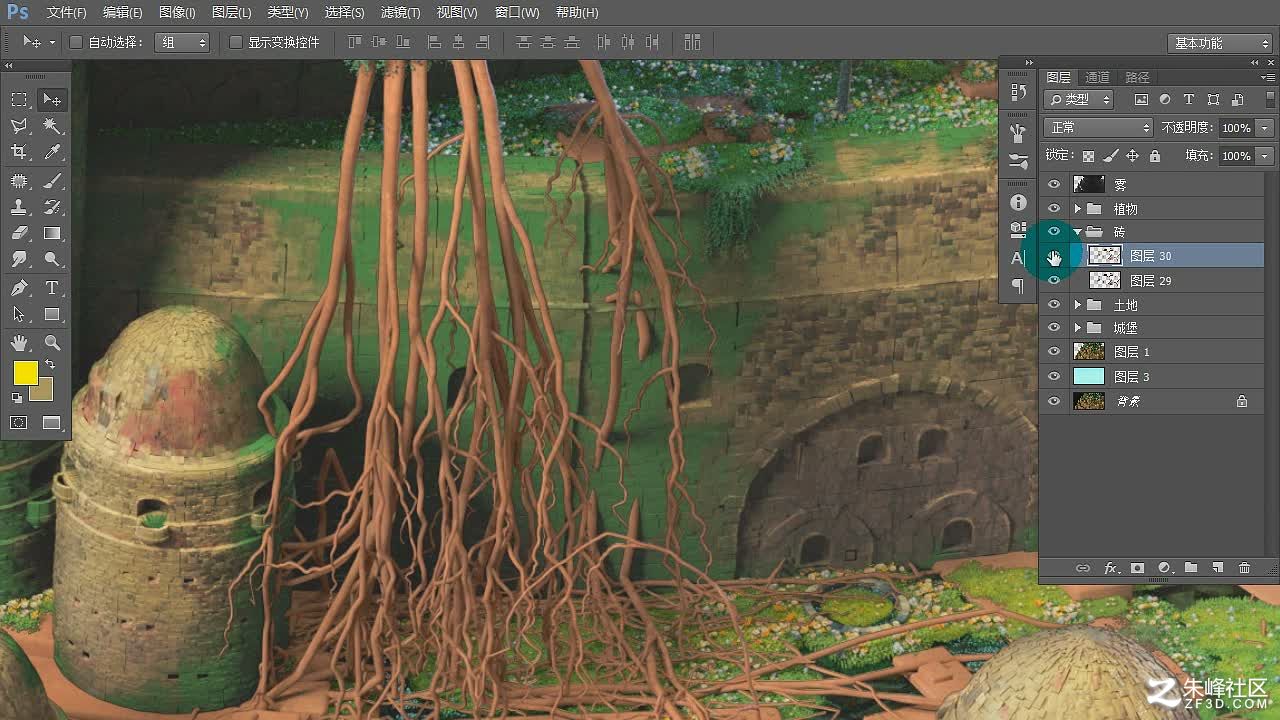Select the Eyedropper tool
Image resolution: width=1280 pixels, height=720 pixels.
pyautogui.click(x=52, y=152)
